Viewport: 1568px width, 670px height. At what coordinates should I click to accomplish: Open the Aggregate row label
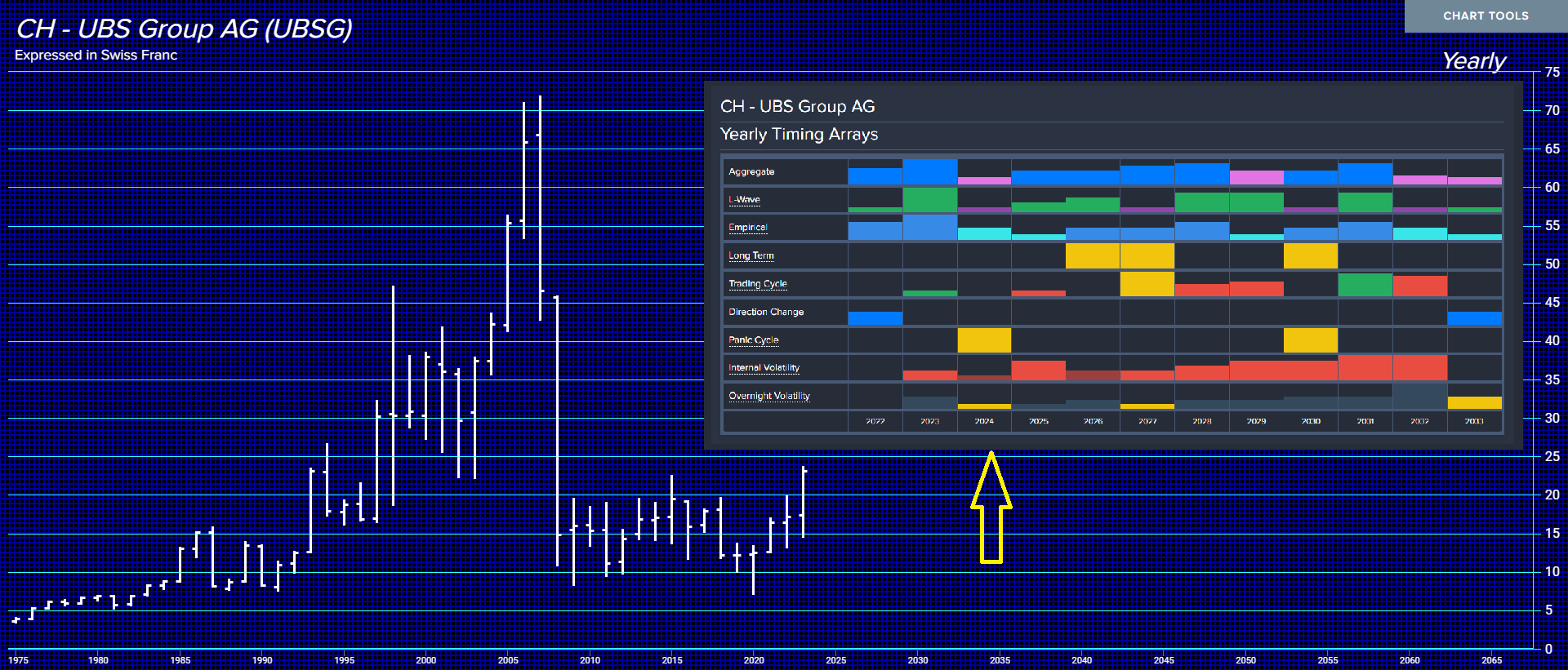click(x=751, y=171)
